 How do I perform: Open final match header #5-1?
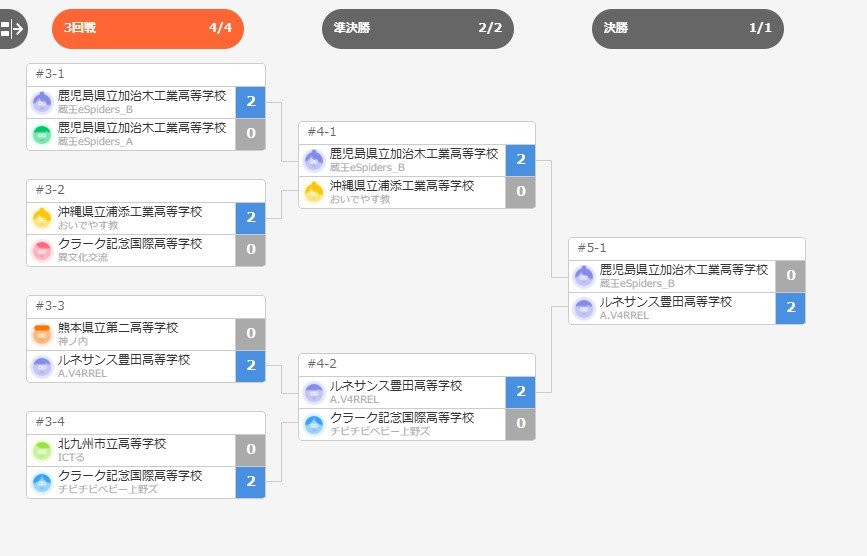click(687, 249)
